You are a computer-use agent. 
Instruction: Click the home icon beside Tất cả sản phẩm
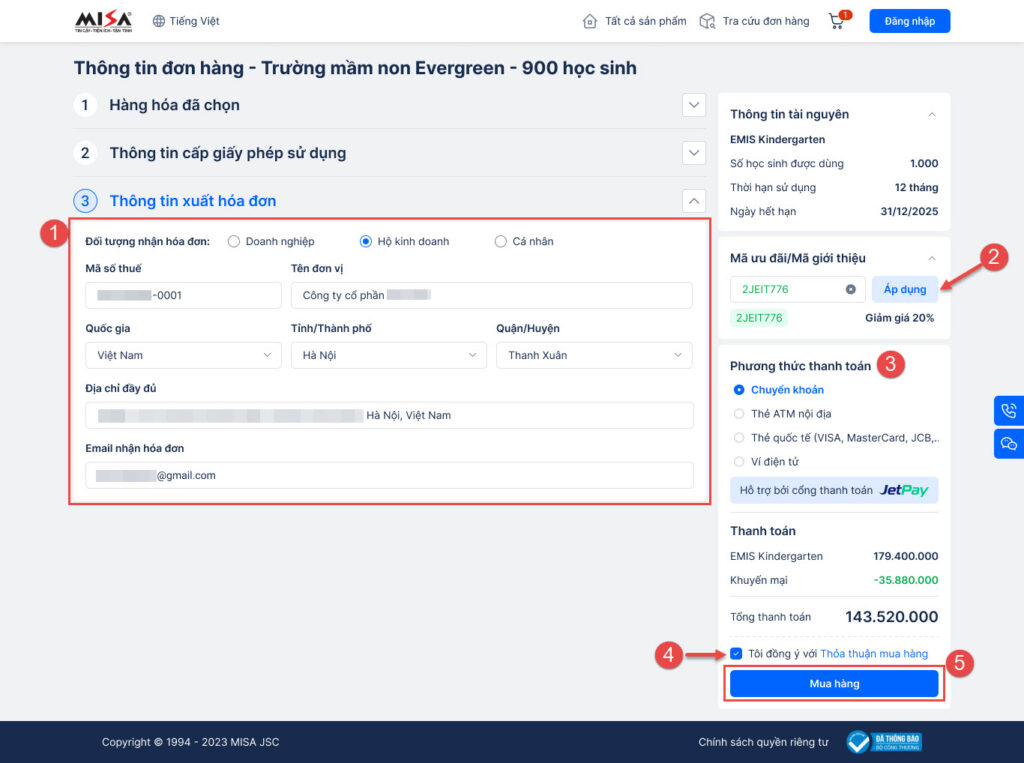[589, 21]
